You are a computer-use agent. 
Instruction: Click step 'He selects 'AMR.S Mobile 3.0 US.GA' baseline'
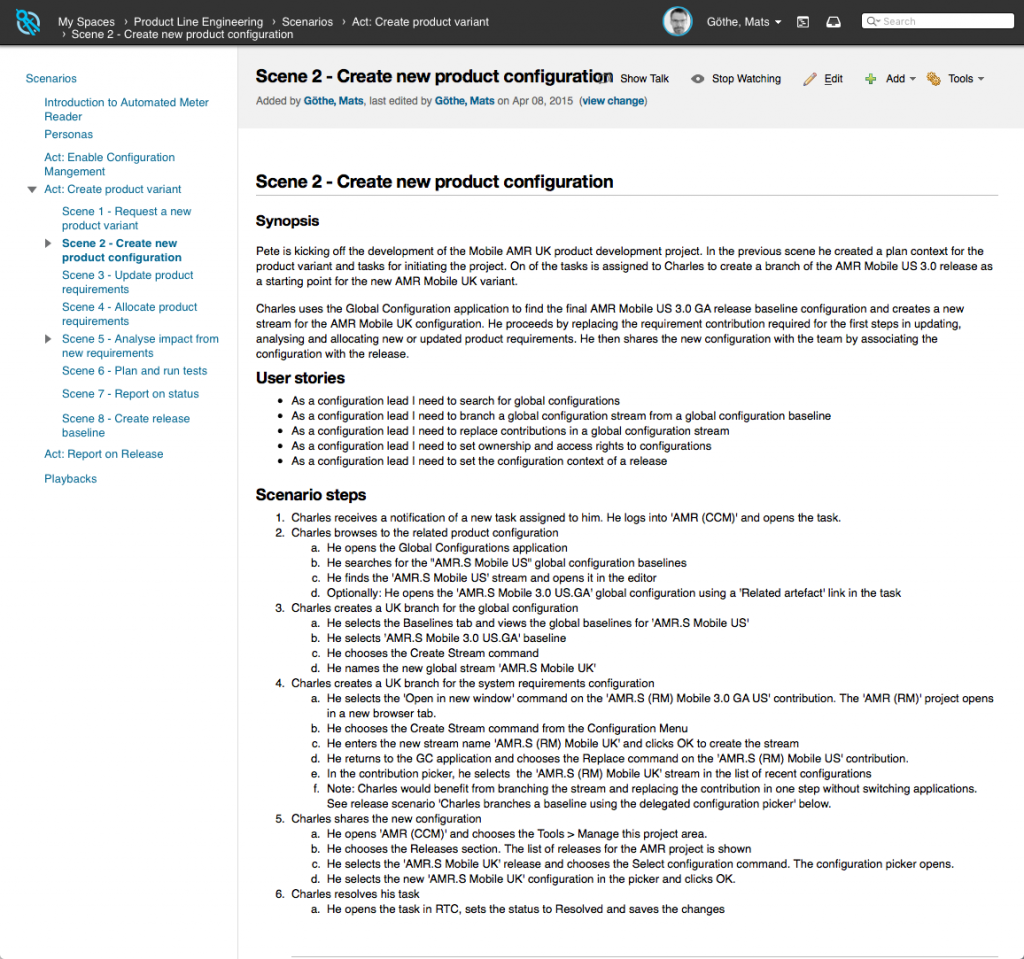click(x=447, y=638)
